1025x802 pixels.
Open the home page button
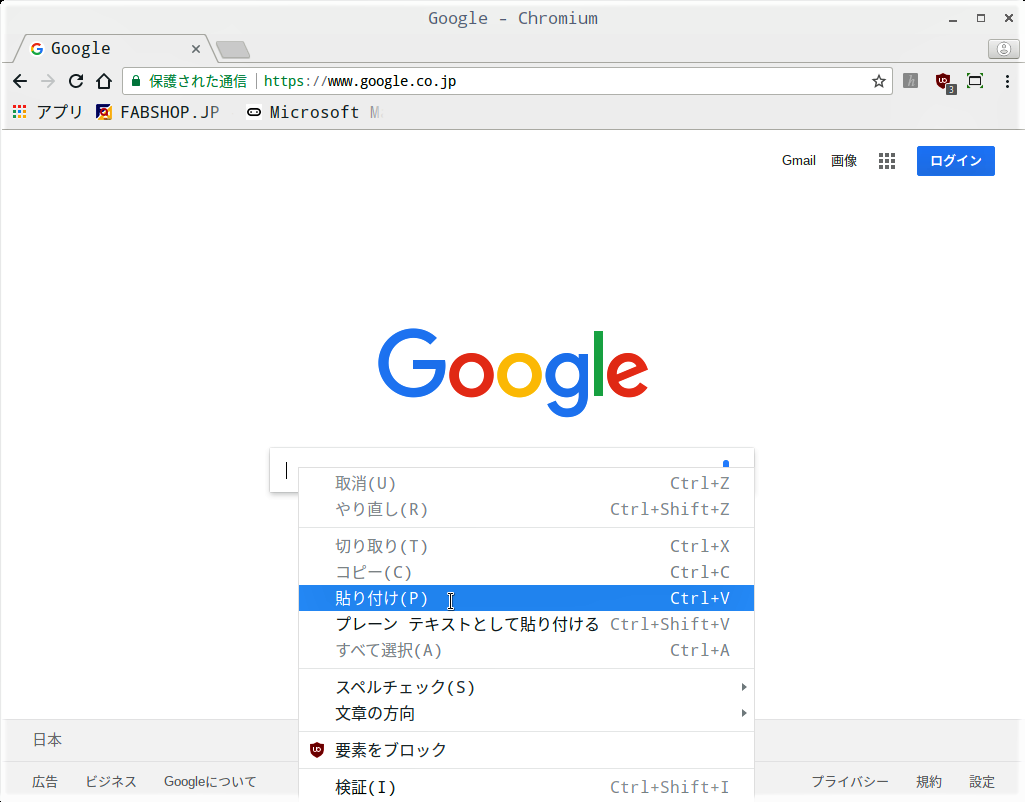coord(104,81)
